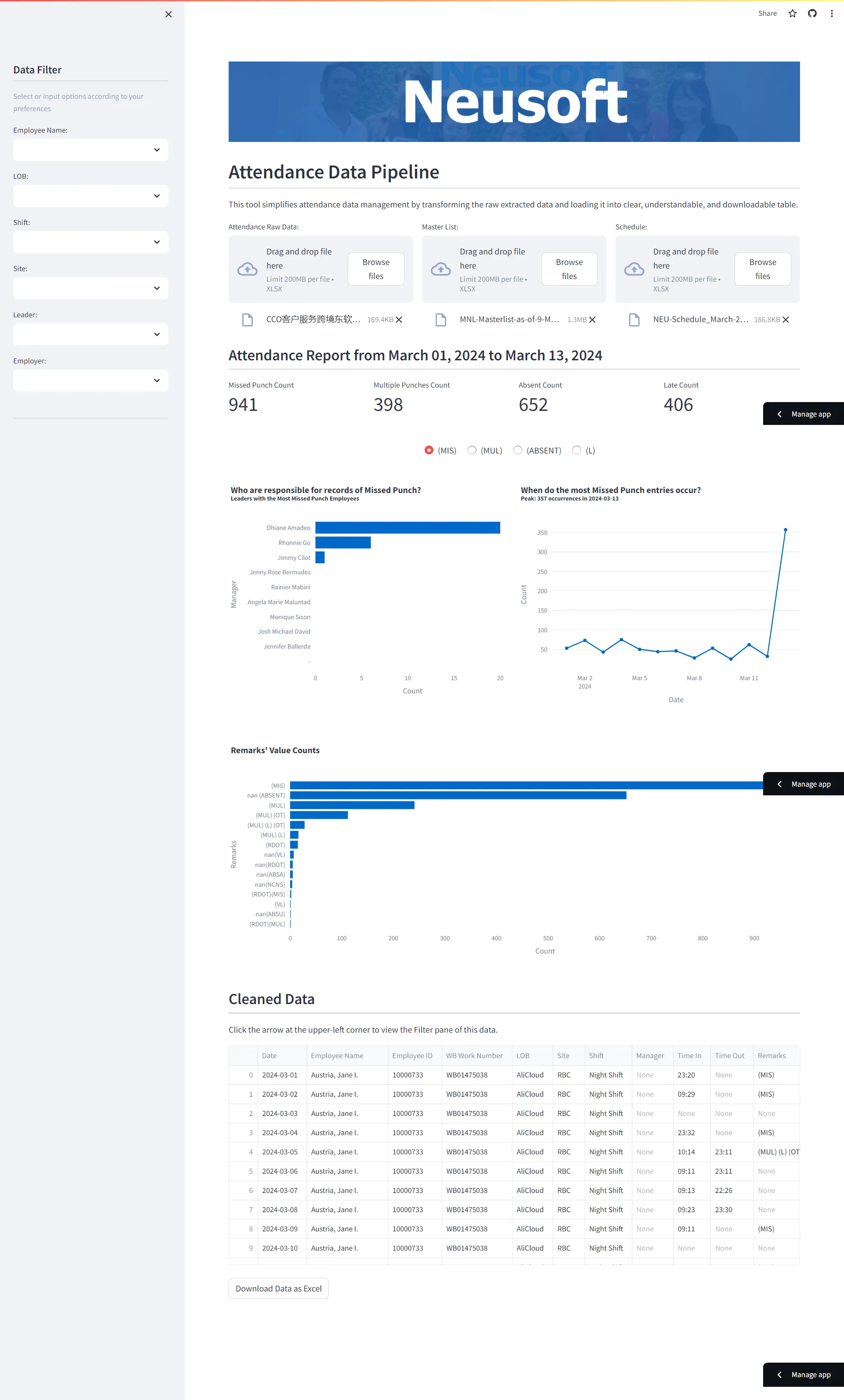The width and height of the screenshot is (844, 1400).
Task: Click the Employee Name column header
Action: click(347, 1055)
